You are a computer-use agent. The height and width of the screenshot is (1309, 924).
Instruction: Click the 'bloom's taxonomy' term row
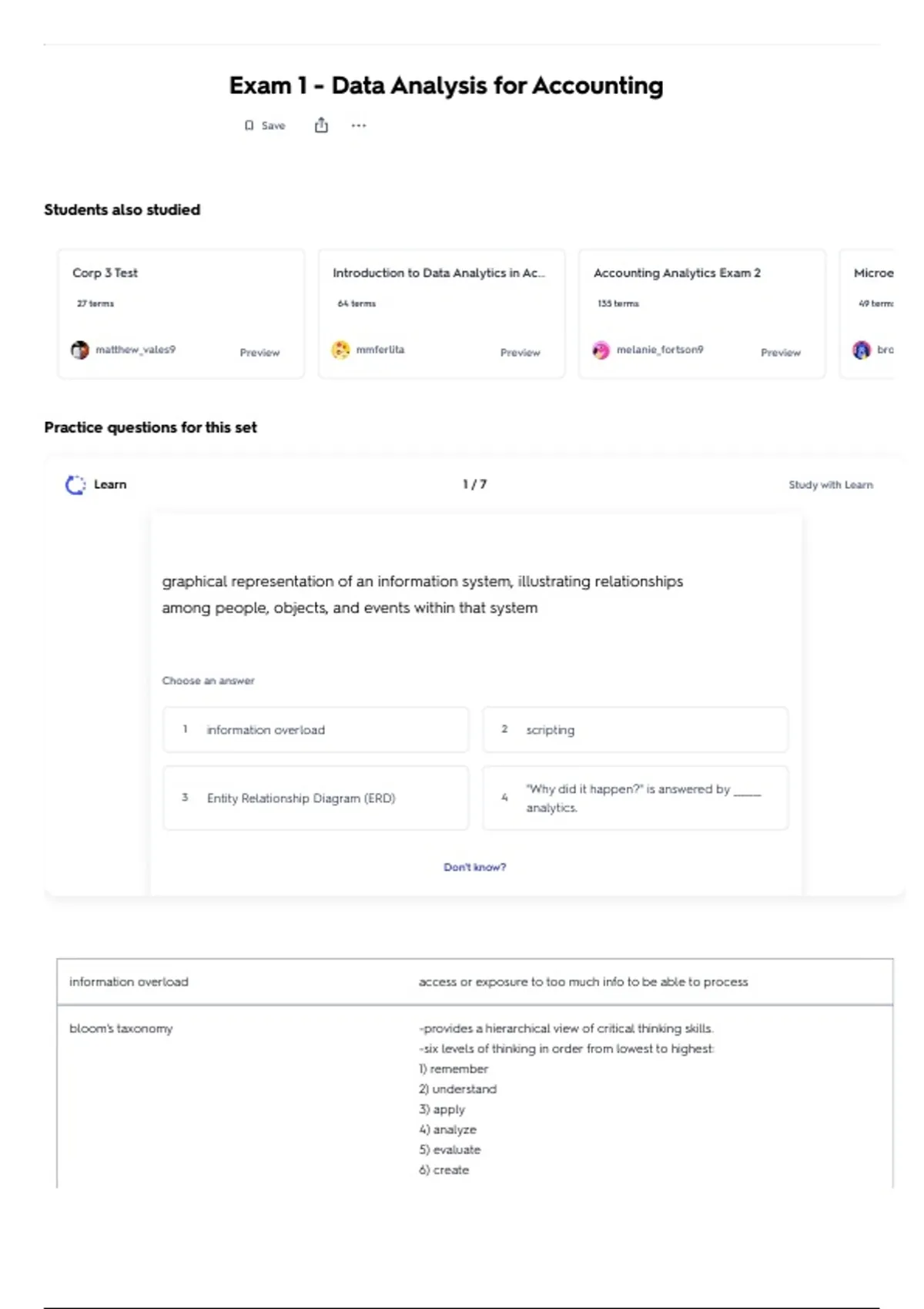(x=121, y=1029)
